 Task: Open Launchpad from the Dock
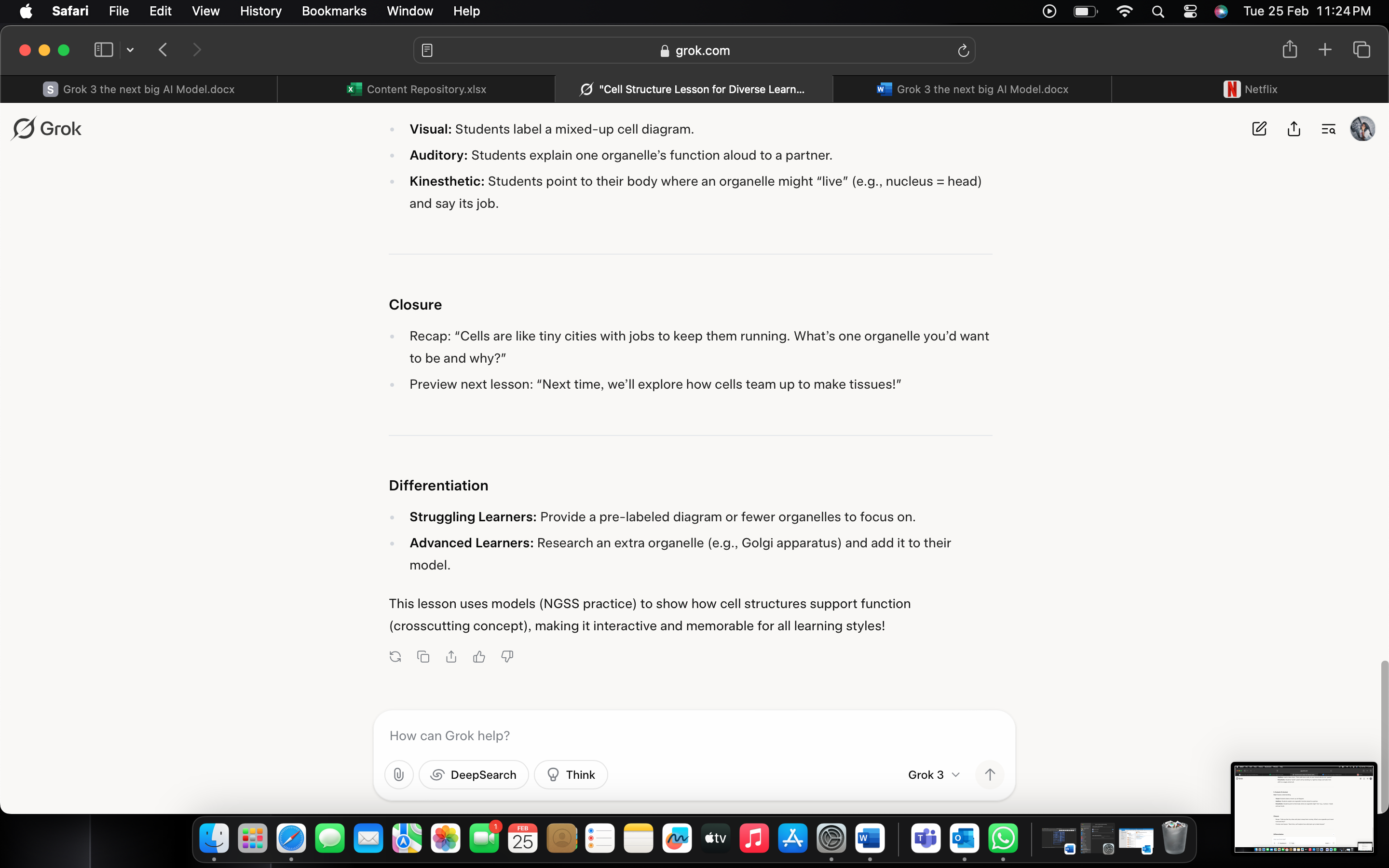point(253,839)
